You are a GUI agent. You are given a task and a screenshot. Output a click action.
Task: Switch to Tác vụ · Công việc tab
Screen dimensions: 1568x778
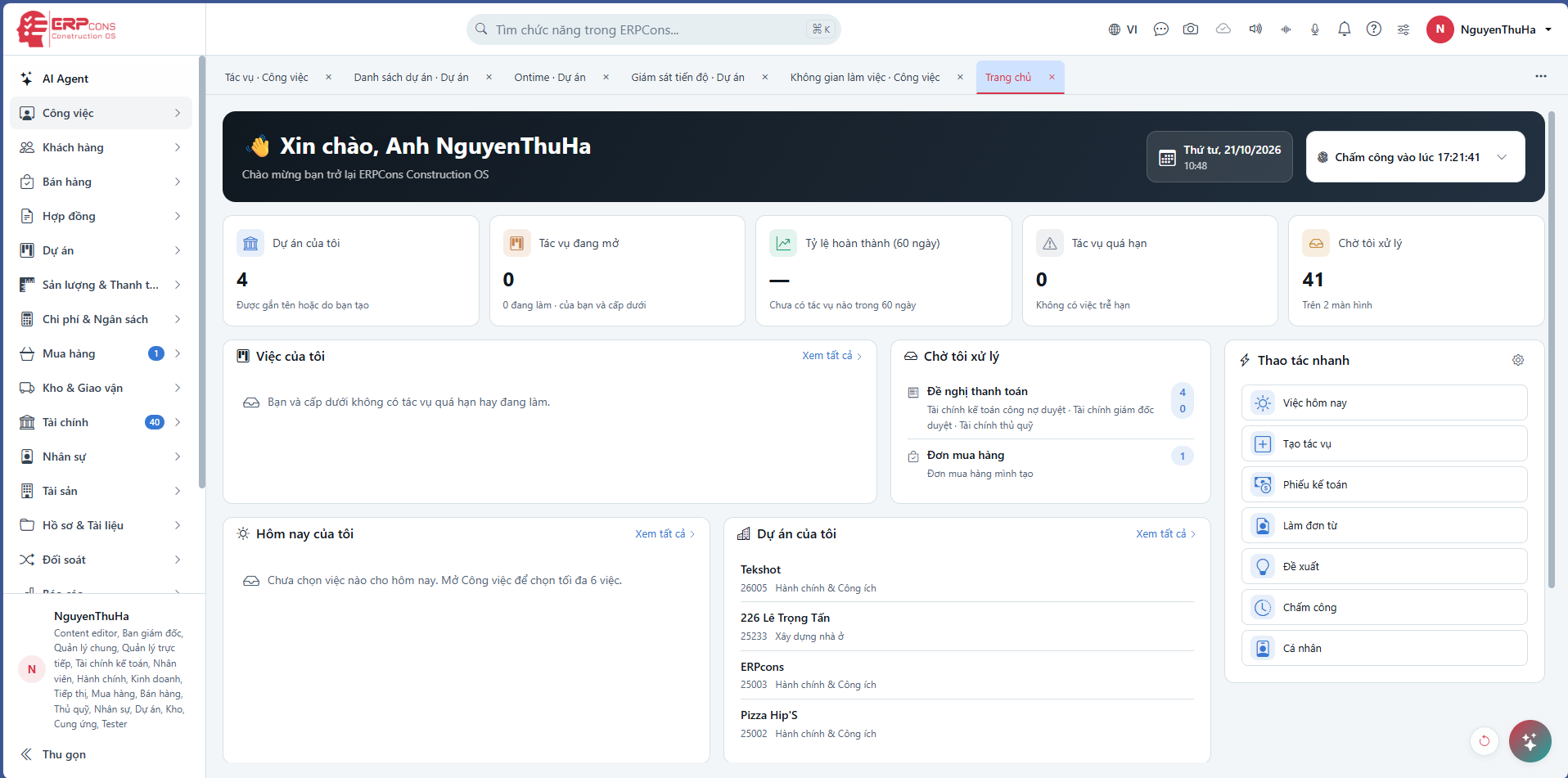click(267, 77)
